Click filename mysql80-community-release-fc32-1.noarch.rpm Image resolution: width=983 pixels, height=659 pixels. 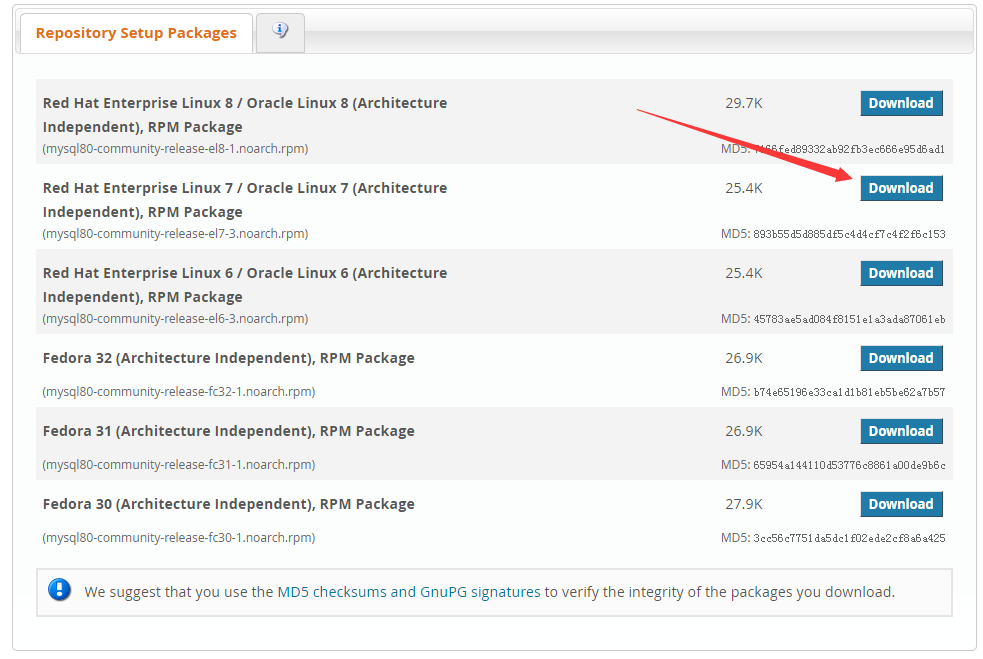click(x=179, y=392)
